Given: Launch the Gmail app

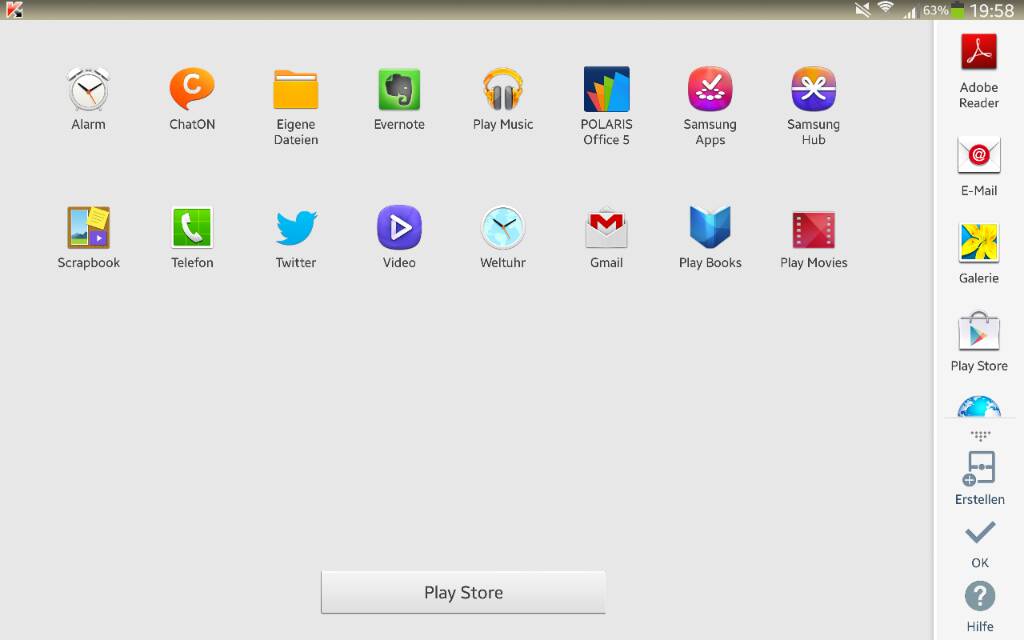Looking at the screenshot, I should [607, 228].
